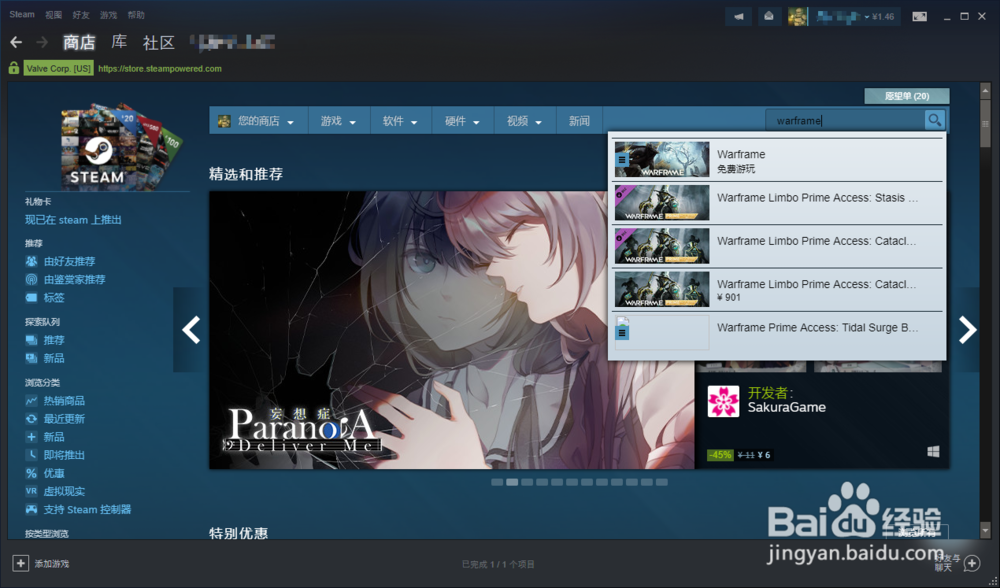The image size is (1000, 588).
Task: Go back with the left arrow navigation icon
Action: (16, 42)
